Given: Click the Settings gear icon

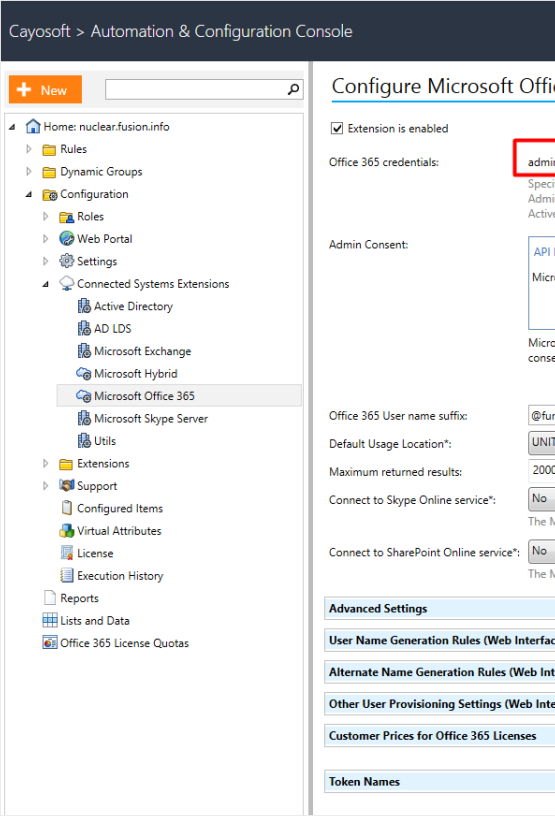Looking at the screenshot, I should pyautogui.click(x=67, y=260).
